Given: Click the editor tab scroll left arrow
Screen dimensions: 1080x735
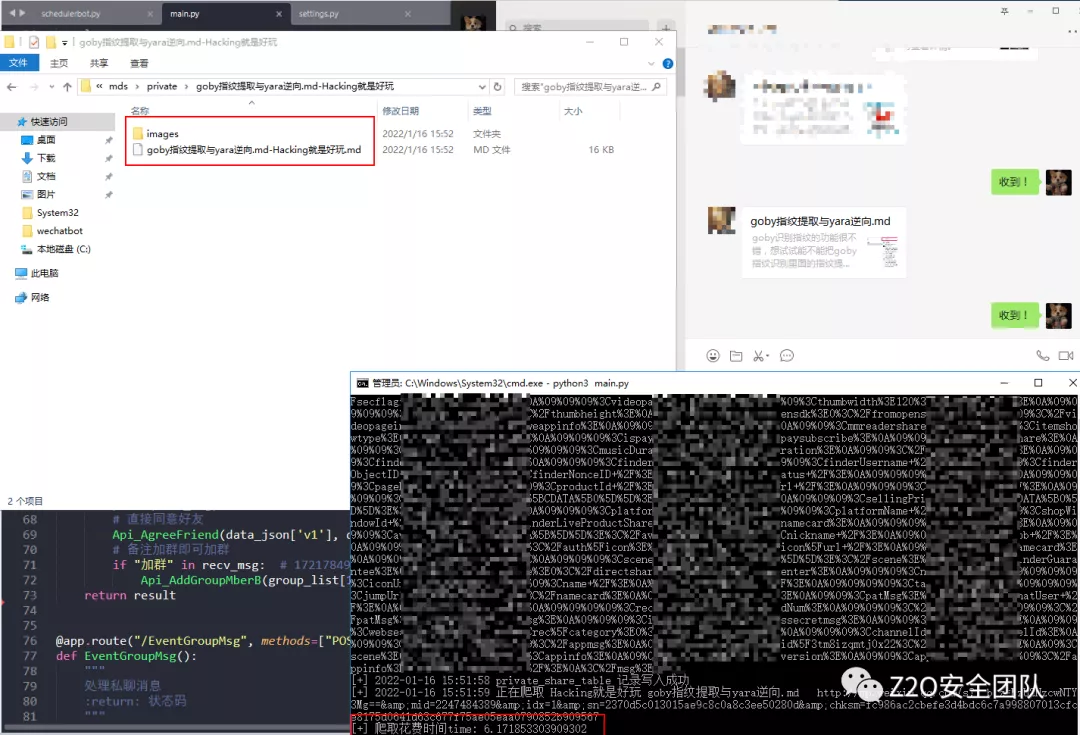Looking at the screenshot, I should (12, 13).
